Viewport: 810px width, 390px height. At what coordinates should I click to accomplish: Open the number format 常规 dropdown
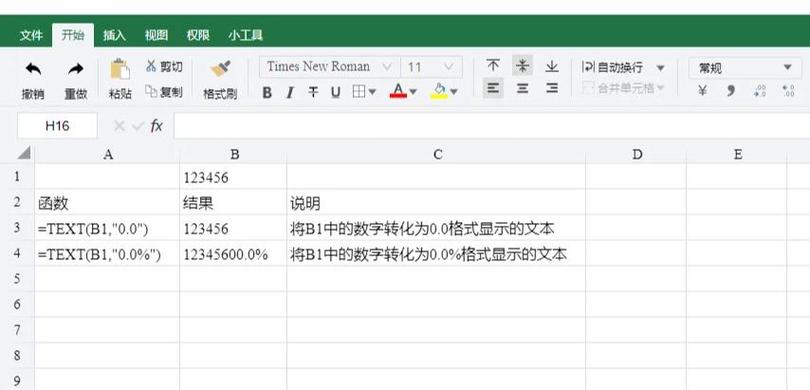pos(745,68)
